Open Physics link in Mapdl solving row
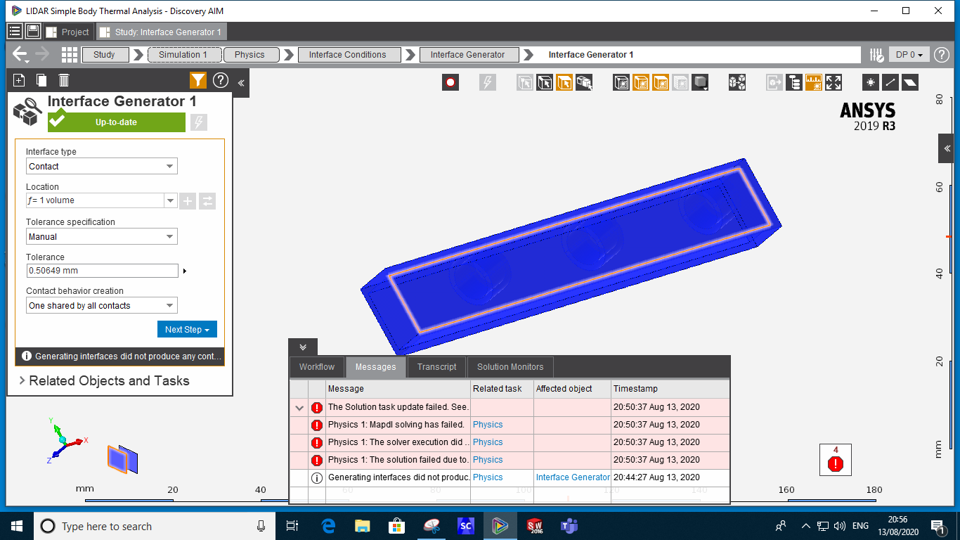 (x=487, y=424)
